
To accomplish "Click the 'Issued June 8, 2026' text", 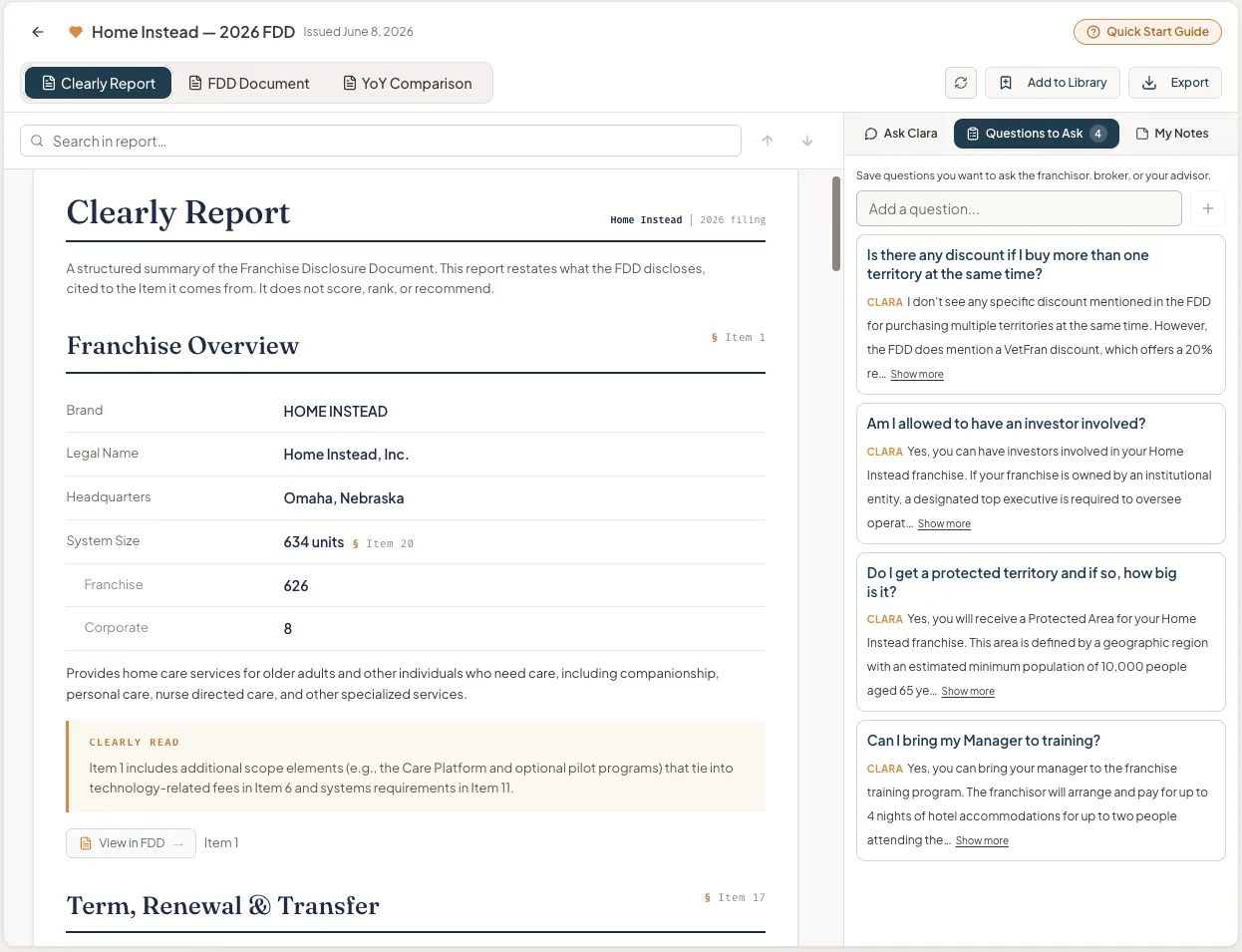I will pyautogui.click(x=359, y=32).
